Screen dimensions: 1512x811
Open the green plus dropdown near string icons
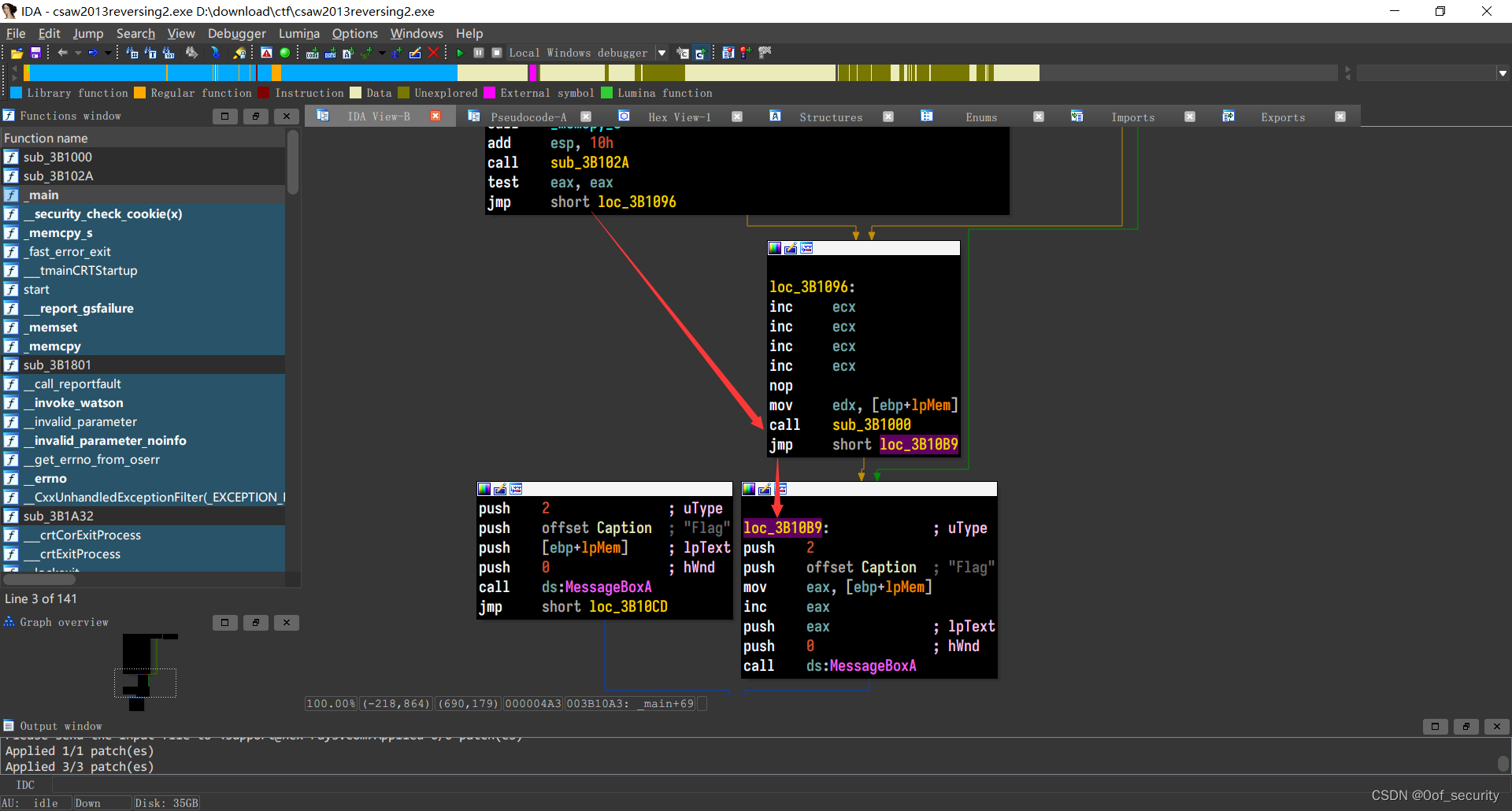(383, 53)
